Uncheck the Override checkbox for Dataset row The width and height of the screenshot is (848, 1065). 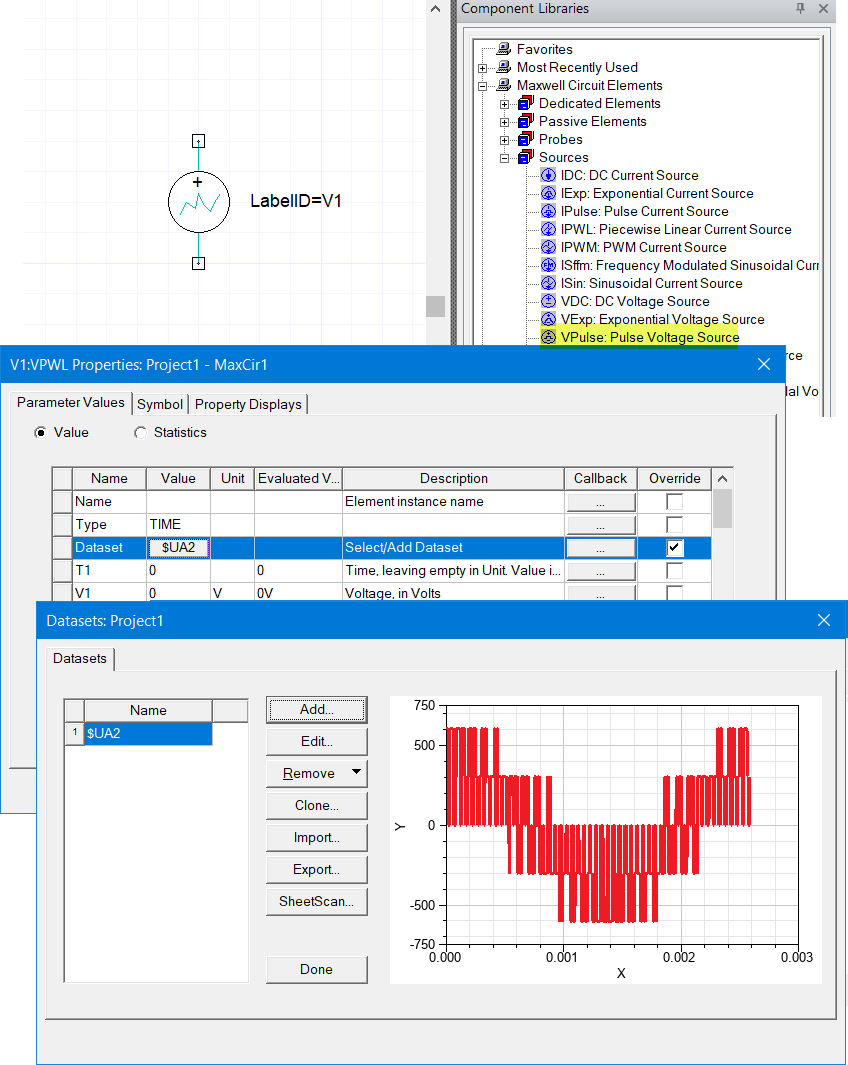point(675,547)
